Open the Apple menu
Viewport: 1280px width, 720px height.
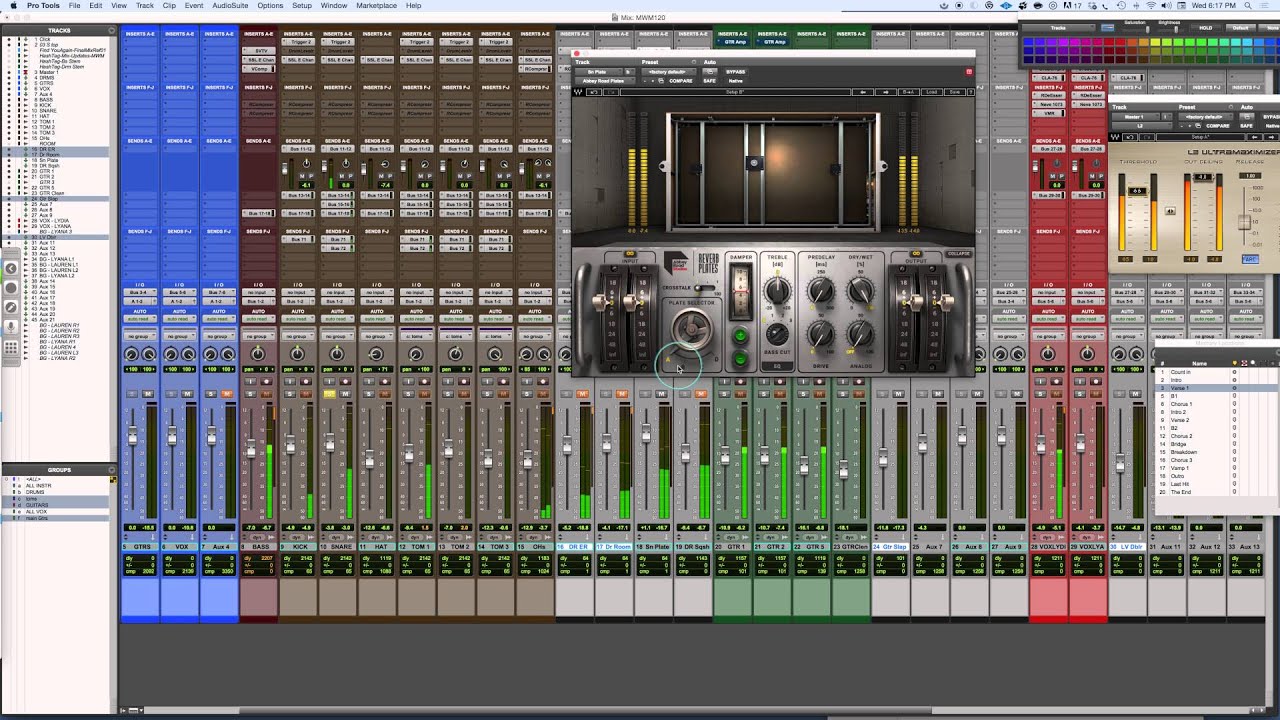click(13, 6)
